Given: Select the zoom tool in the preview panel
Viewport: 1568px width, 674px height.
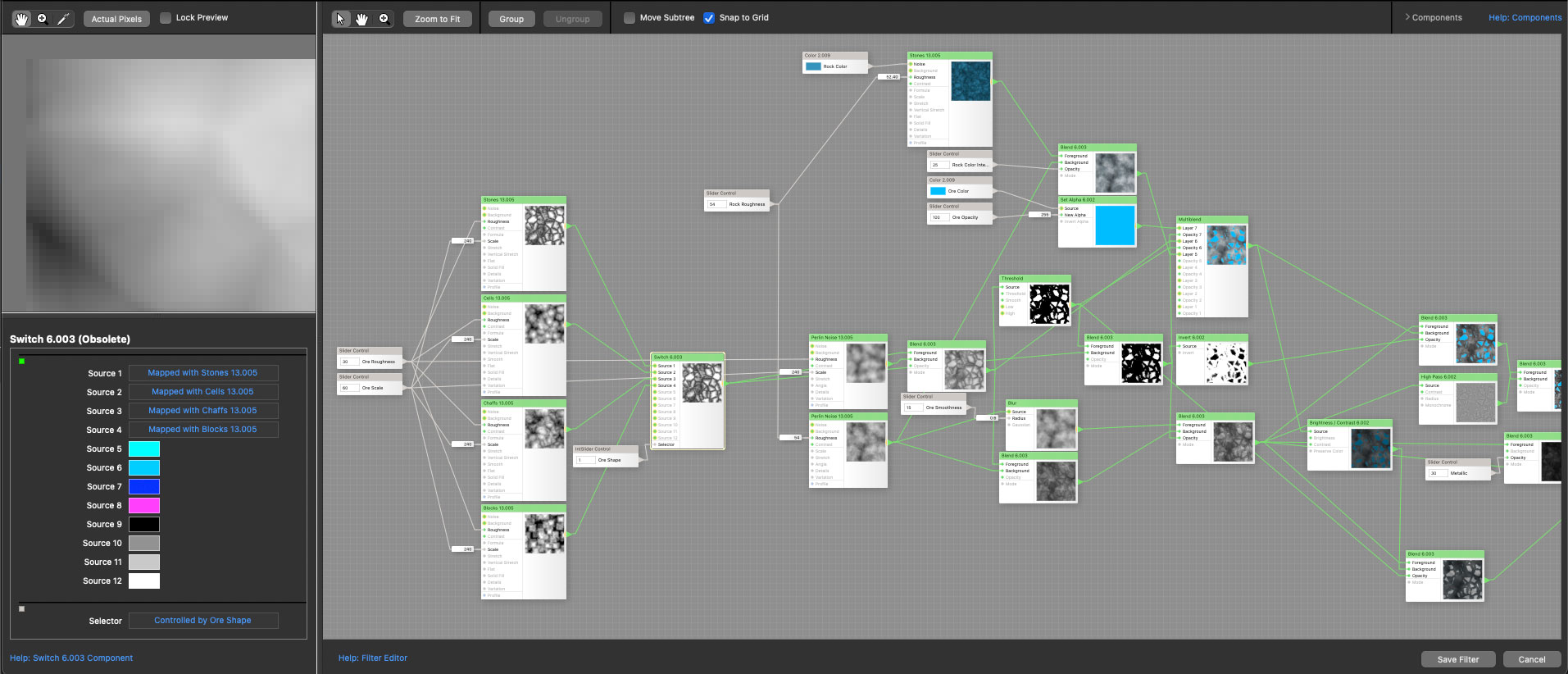Looking at the screenshot, I should (x=42, y=18).
